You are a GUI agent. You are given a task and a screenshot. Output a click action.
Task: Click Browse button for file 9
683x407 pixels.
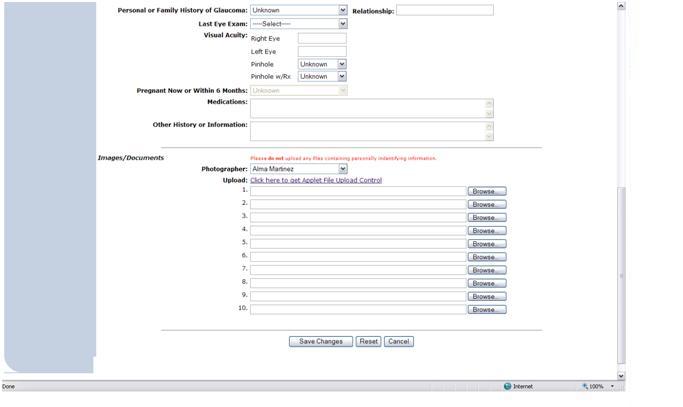coord(487,296)
